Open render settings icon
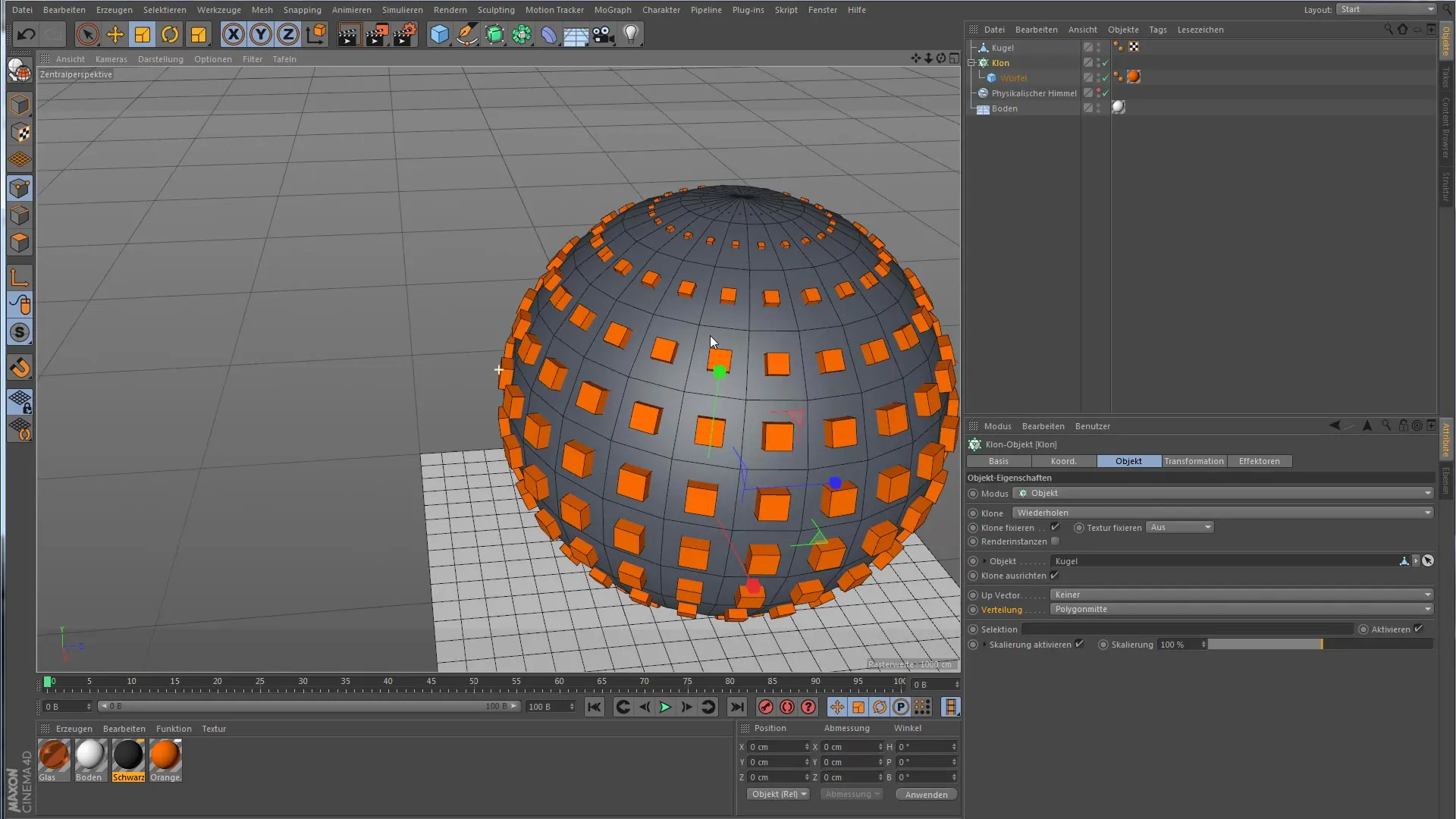Viewport: 1456px width, 819px height. point(405,34)
